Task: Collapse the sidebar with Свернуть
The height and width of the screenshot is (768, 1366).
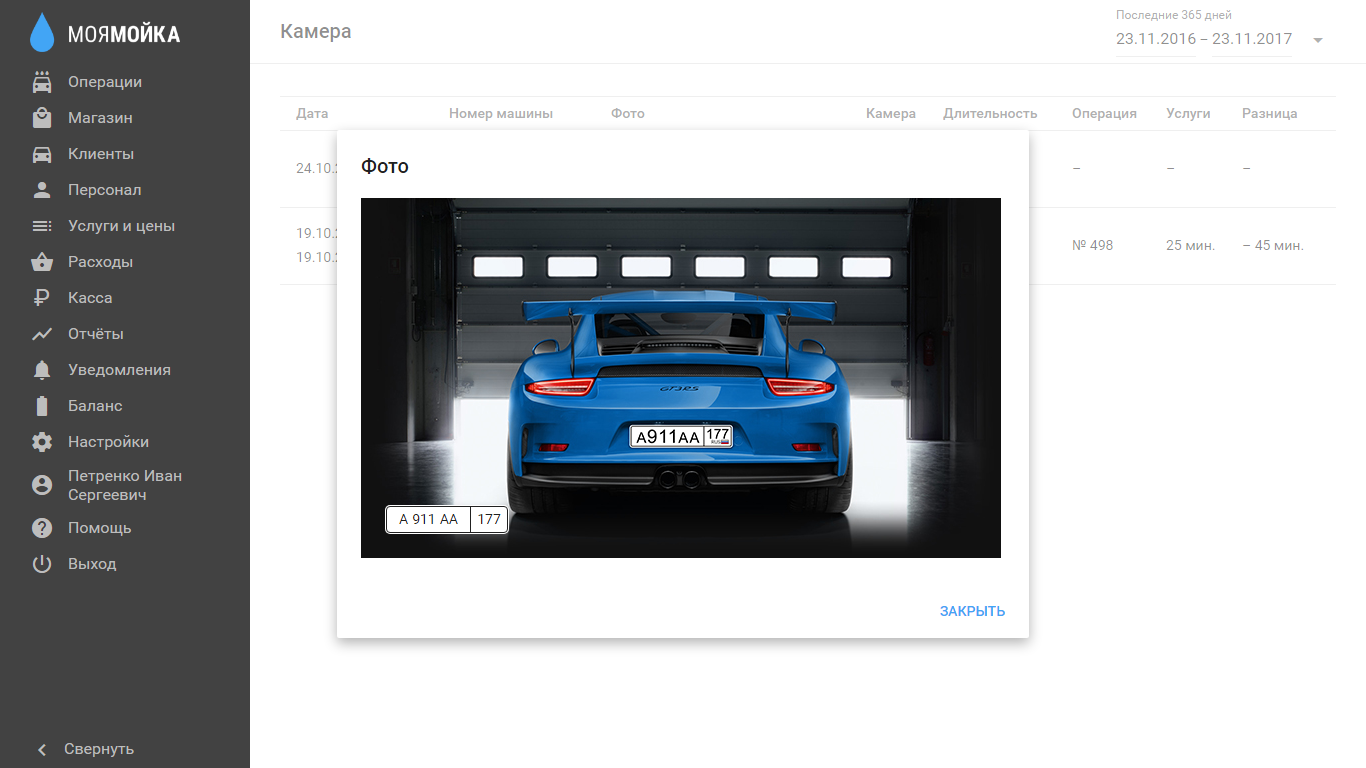Action: (x=85, y=749)
